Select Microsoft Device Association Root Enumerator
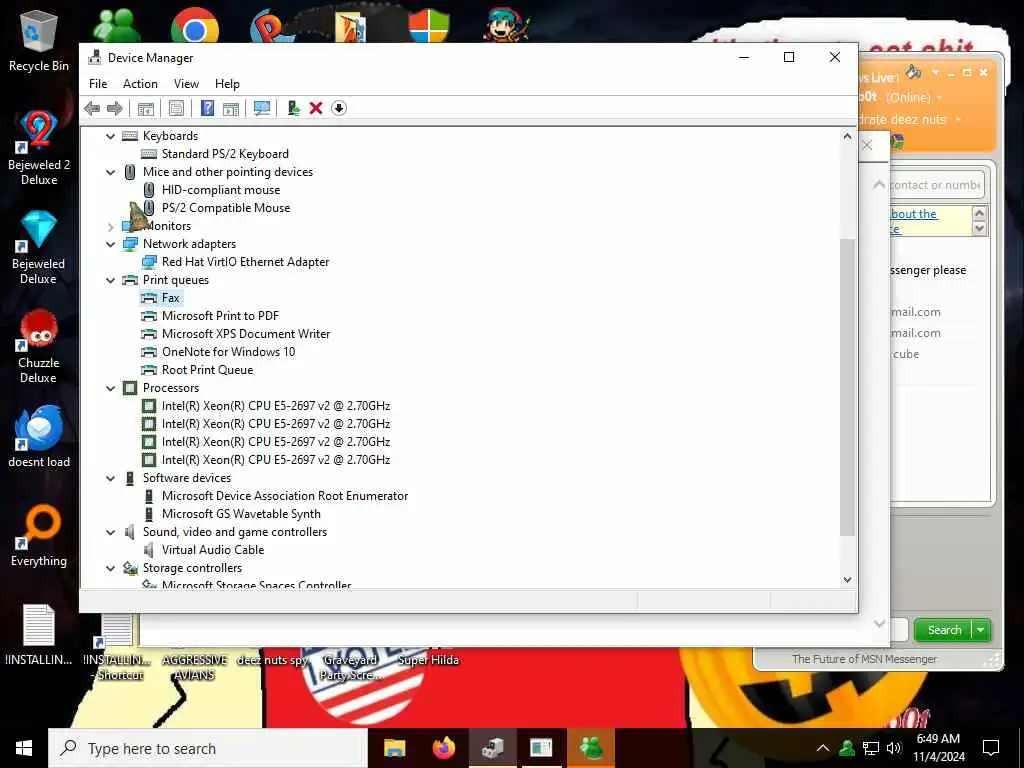 tap(285, 496)
